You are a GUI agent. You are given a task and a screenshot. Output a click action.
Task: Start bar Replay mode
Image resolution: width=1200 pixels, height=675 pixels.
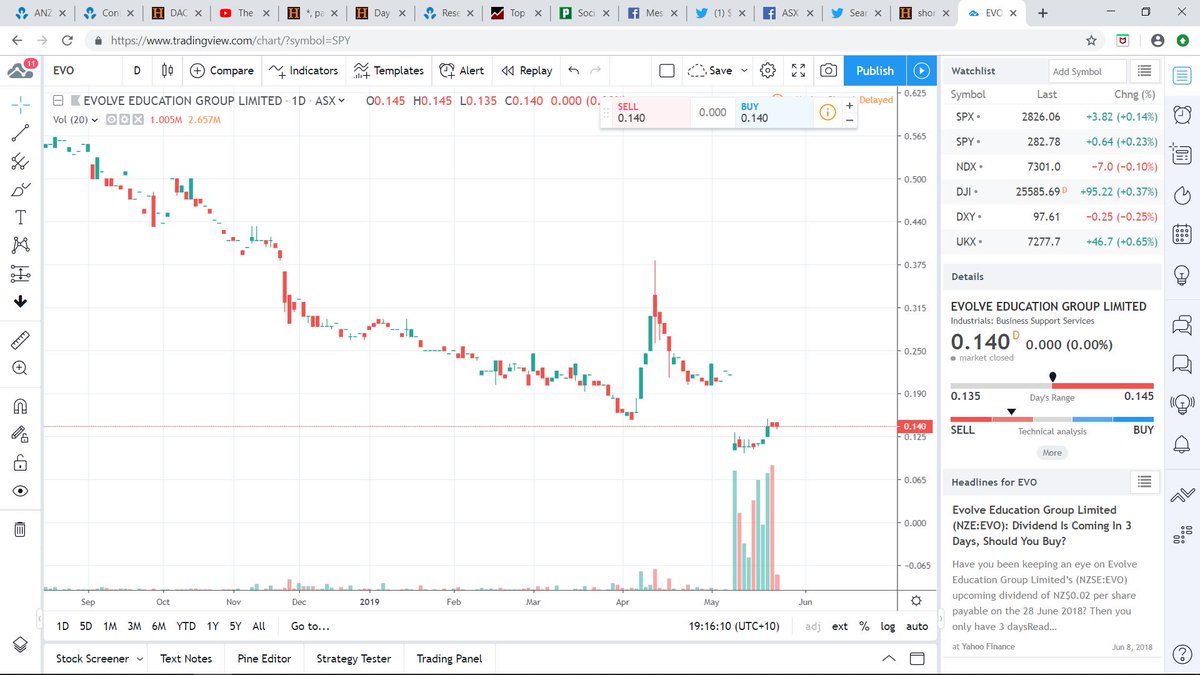coord(526,71)
